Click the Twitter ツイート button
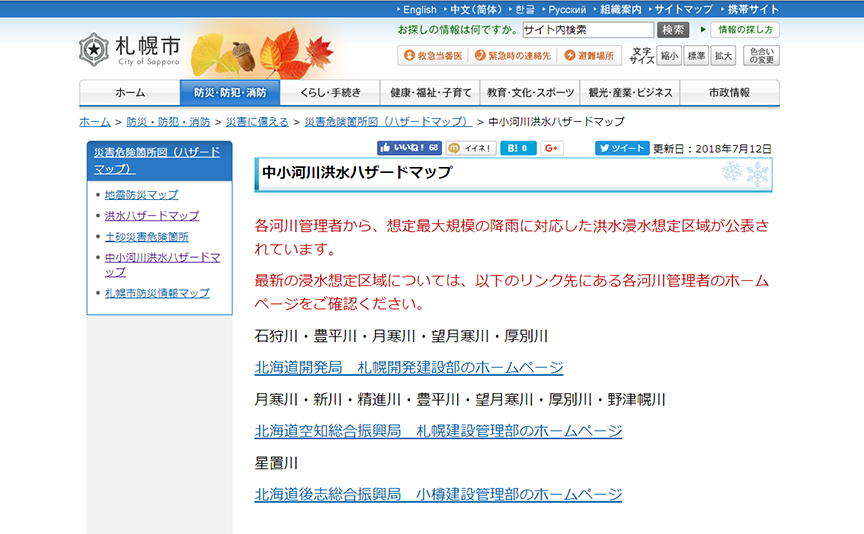Screen dimensions: 864x534 click(x=622, y=148)
